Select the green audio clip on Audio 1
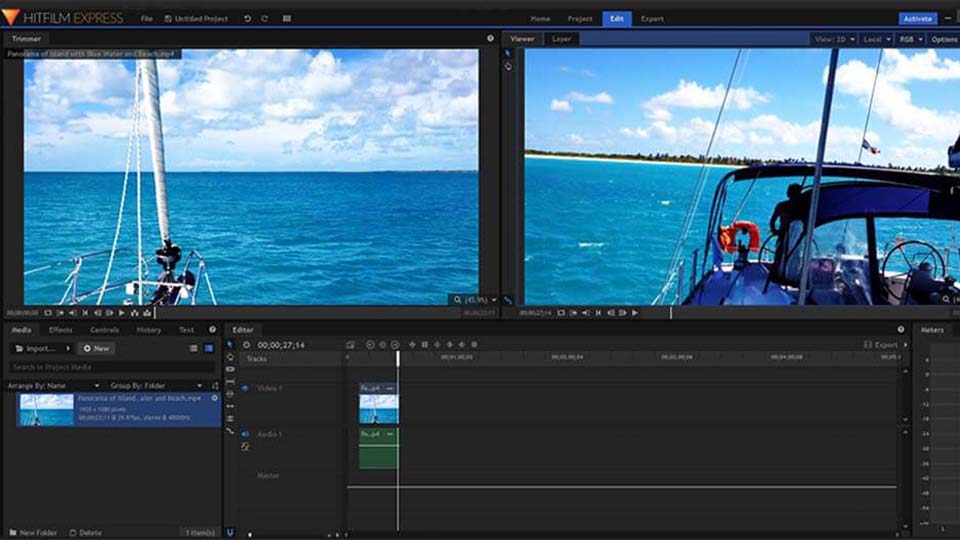 (378, 449)
